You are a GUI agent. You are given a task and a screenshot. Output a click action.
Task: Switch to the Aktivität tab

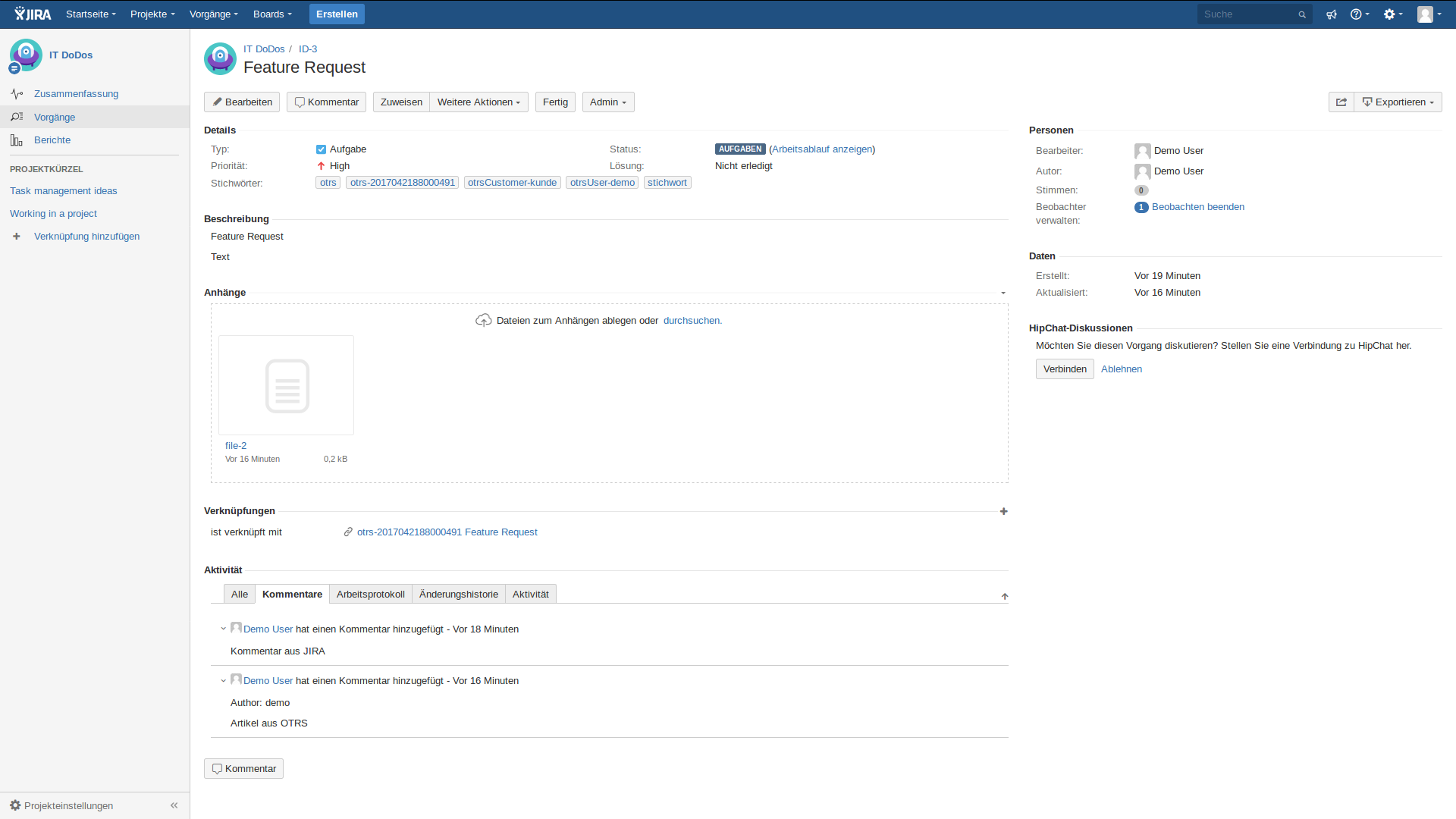[x=531, y=595]
